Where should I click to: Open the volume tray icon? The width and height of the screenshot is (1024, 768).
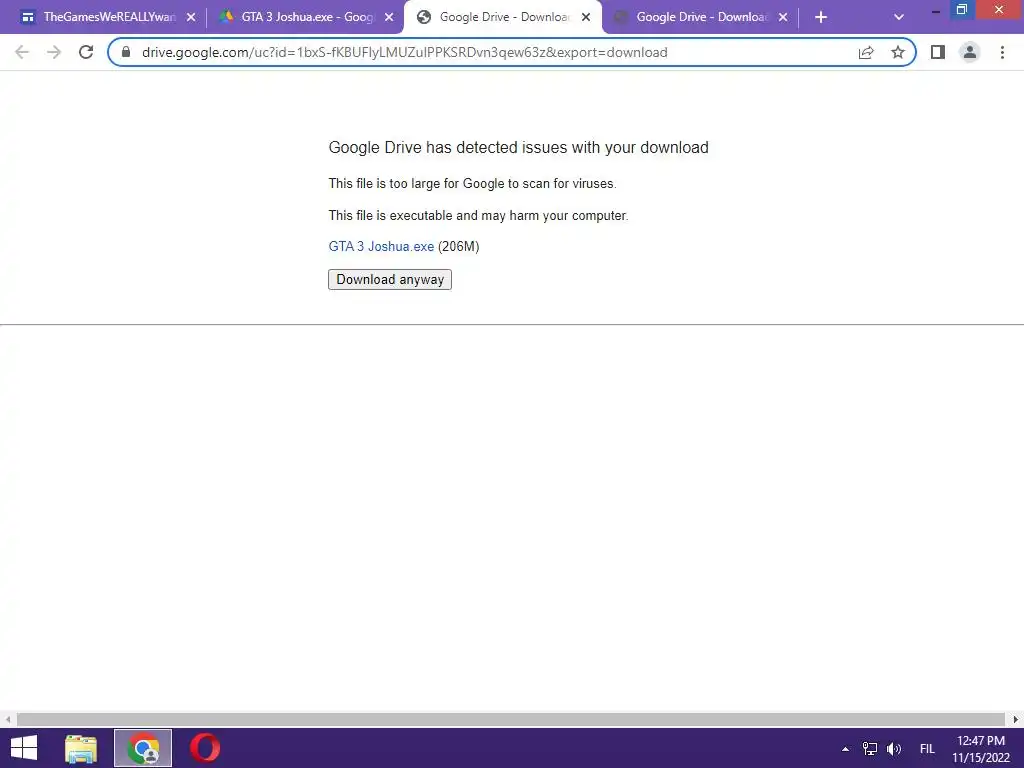click(893, 748)
